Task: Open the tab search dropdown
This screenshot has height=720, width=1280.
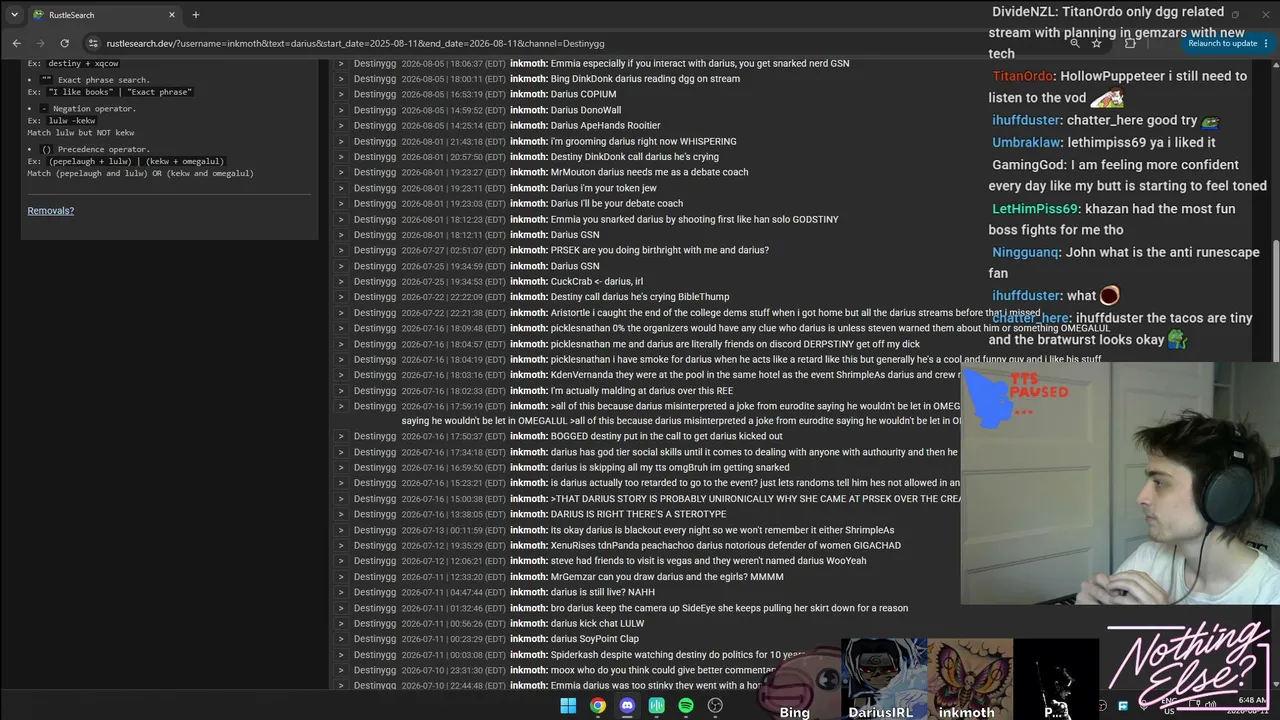Action: [x=14, y=15]
